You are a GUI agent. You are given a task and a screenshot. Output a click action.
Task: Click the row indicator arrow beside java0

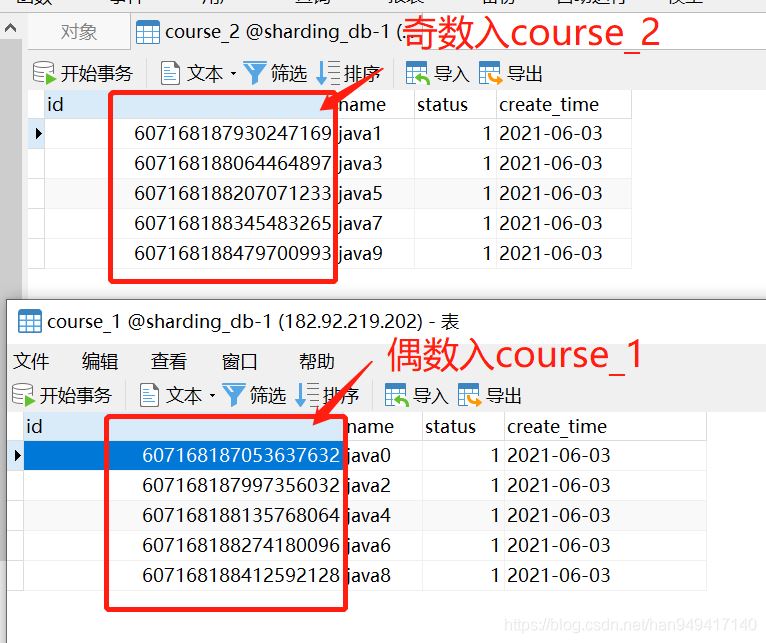(x=17, y=455)
